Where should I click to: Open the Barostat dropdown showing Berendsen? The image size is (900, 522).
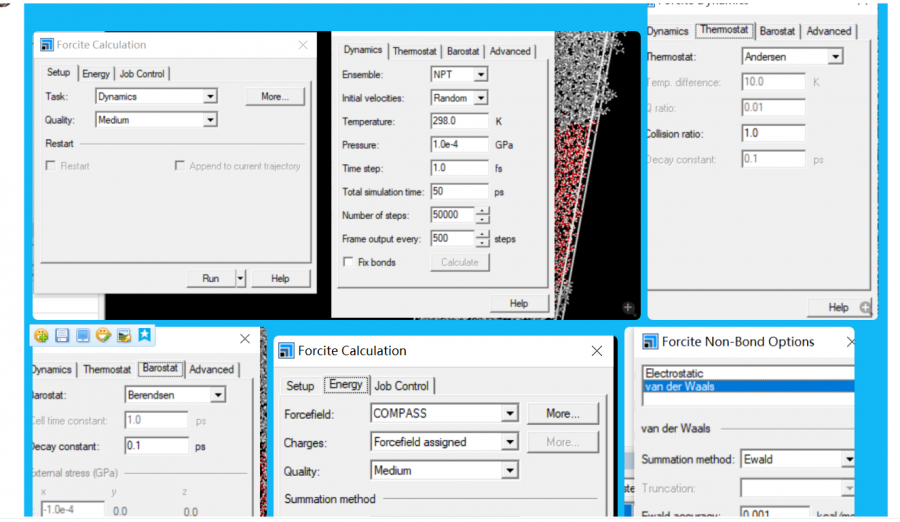coord(218,395)
